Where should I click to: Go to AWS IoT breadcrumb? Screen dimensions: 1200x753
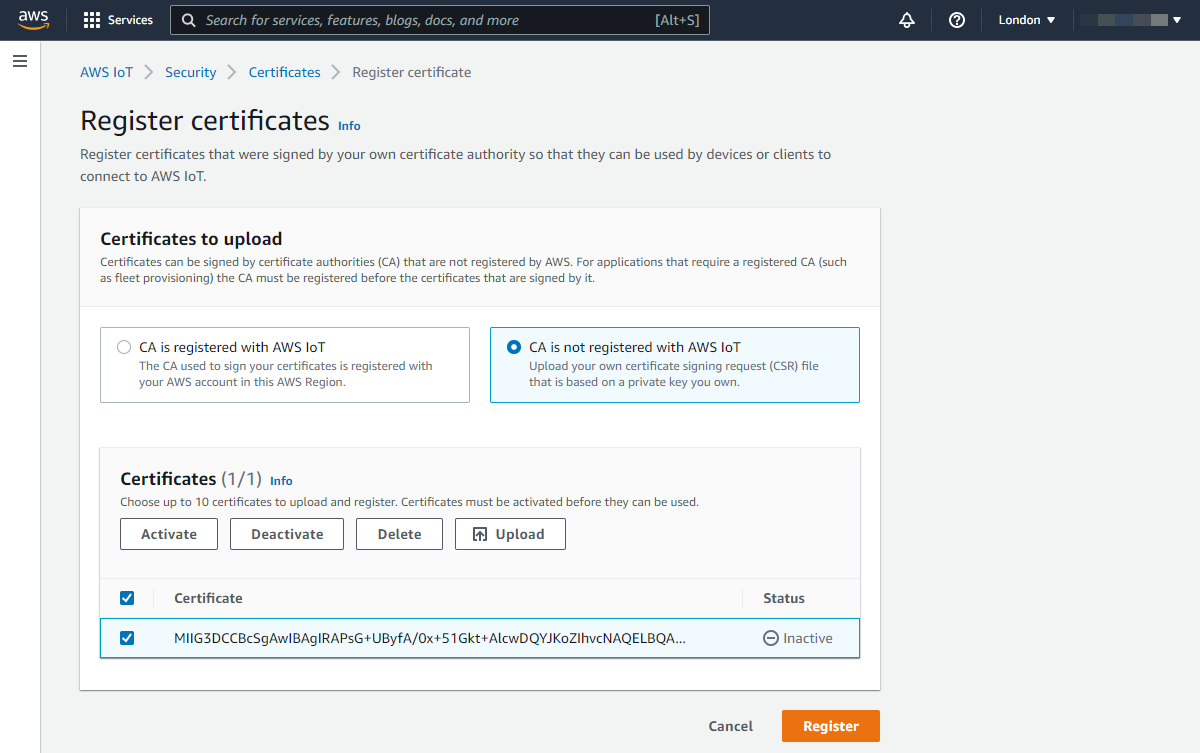107,72
